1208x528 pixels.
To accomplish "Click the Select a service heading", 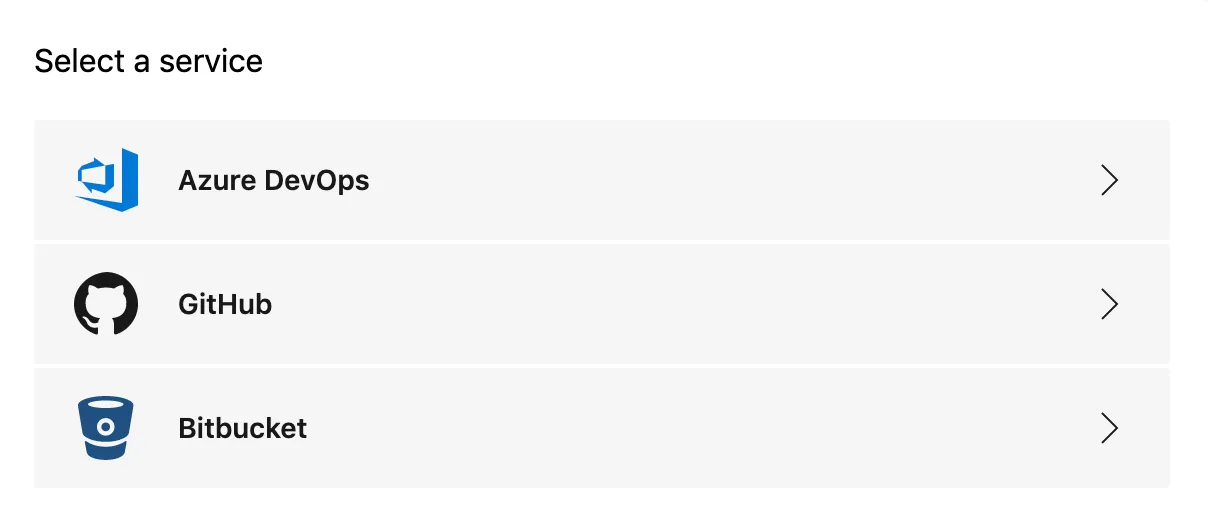I will [148, 62].
